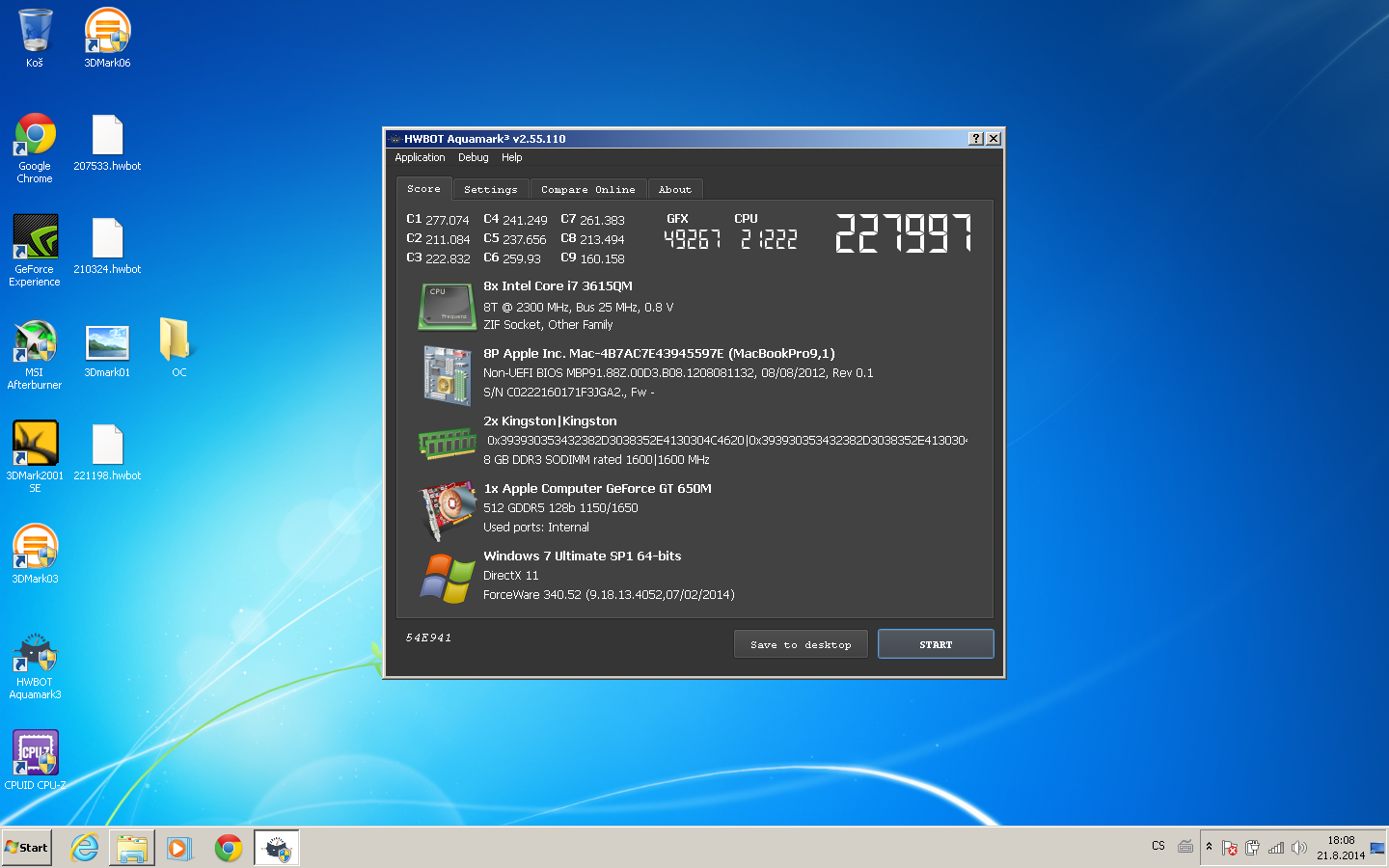1389x868 pixels.
Task: Click the CS language indicator
Action: pyautogui.click(x=1158, y=846)
